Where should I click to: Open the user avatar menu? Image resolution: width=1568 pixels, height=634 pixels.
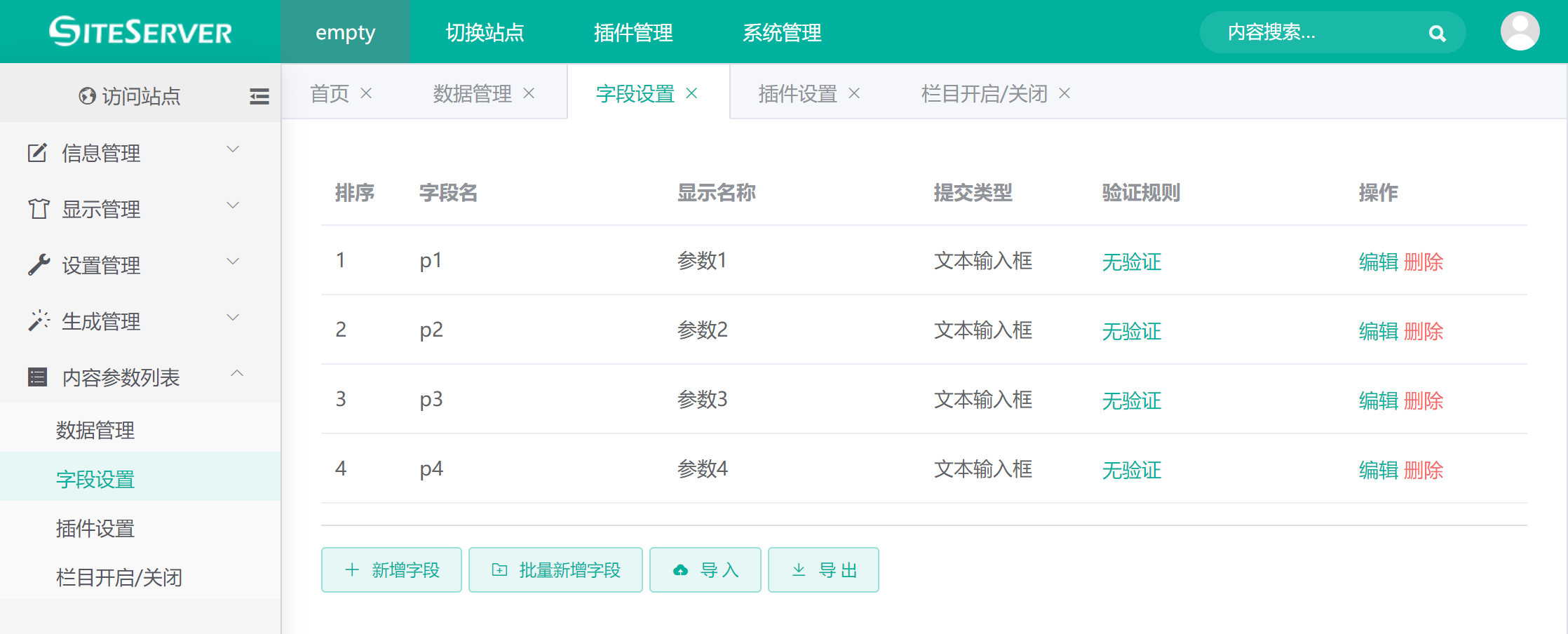pyautogui.click(x=1520, y=32)
